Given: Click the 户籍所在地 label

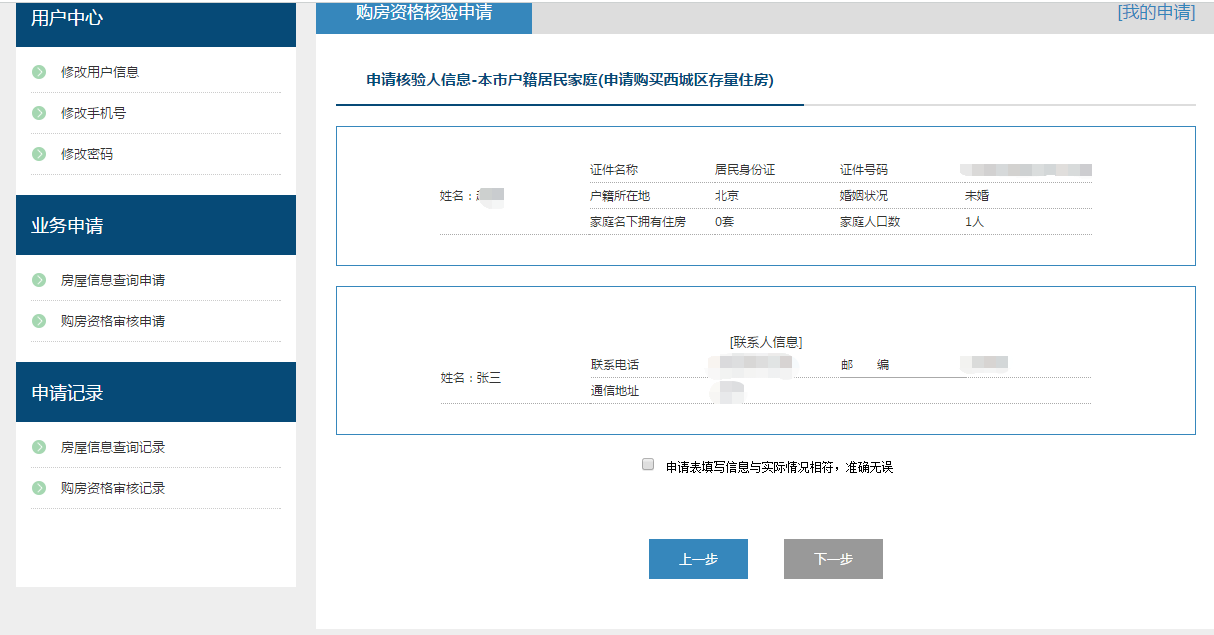Looking at the screenshot, I should point(620,196).
